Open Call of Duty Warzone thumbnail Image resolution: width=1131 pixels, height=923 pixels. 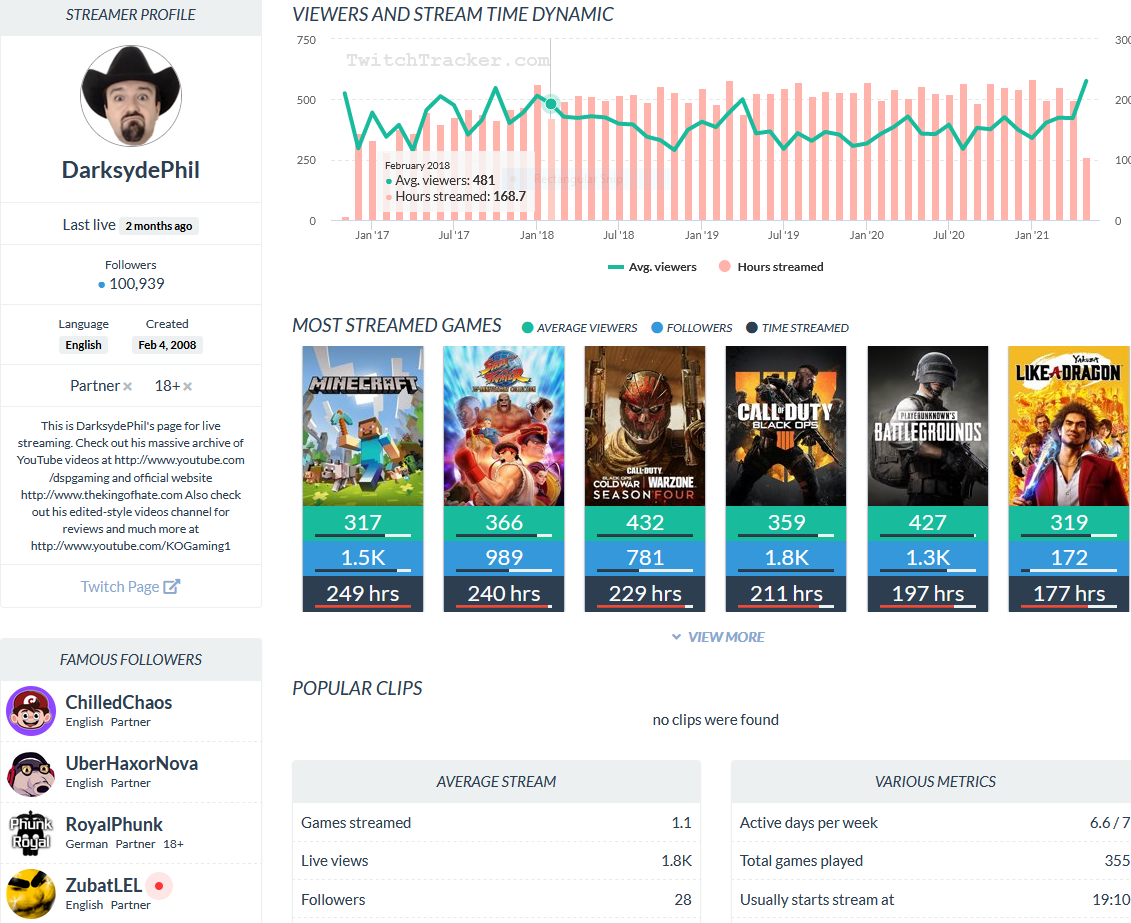[645, 426]
